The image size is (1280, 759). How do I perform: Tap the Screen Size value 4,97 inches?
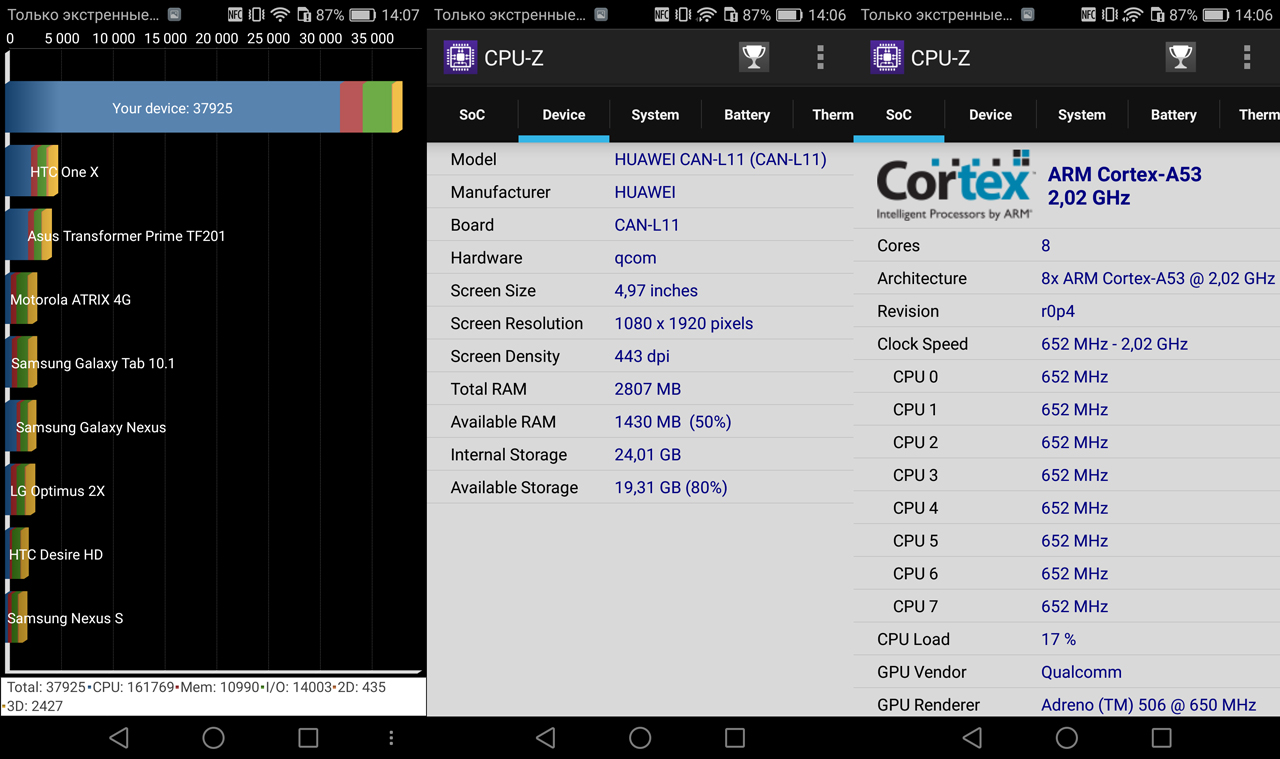[656, 291]
